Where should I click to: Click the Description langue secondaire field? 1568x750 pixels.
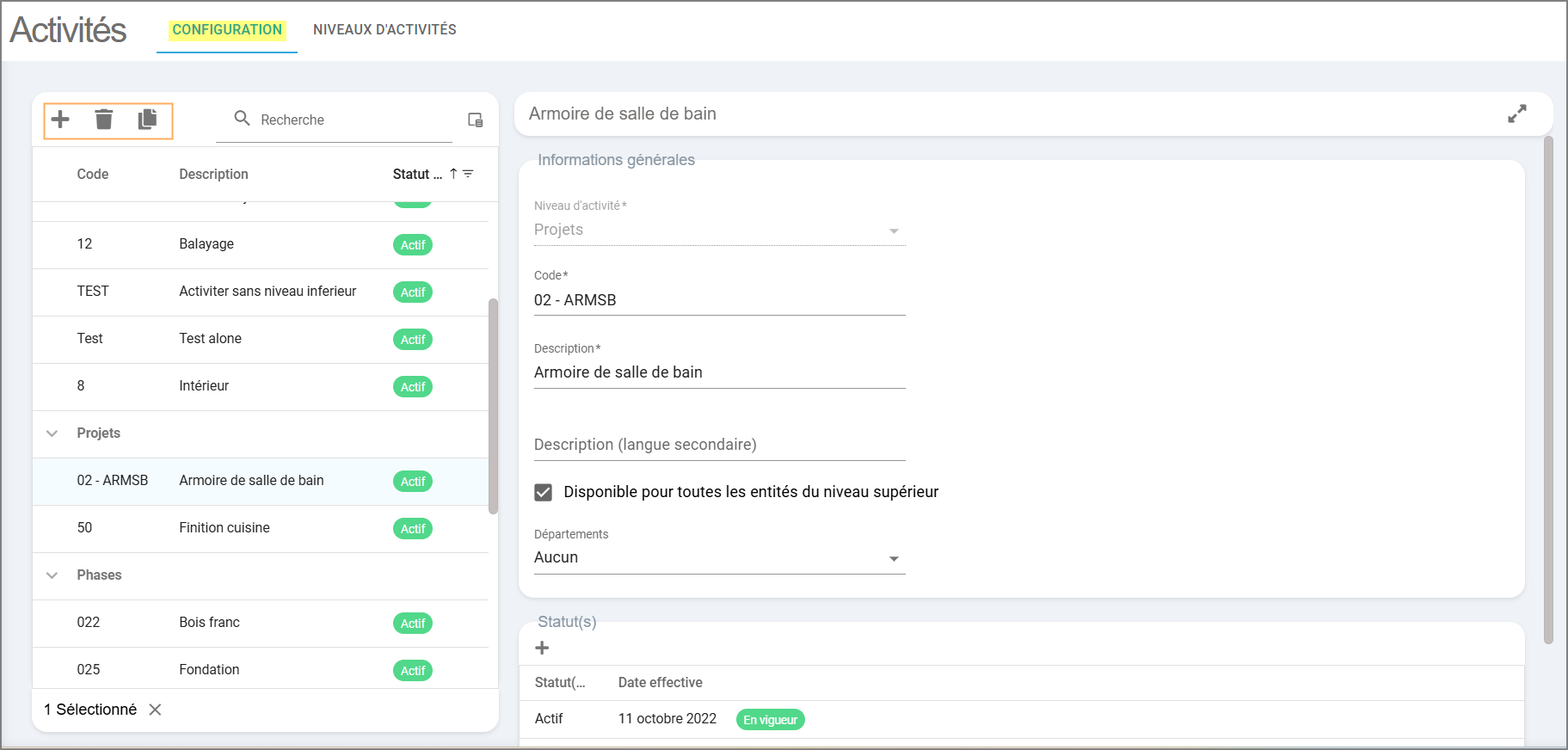click(x=719, y=445)
